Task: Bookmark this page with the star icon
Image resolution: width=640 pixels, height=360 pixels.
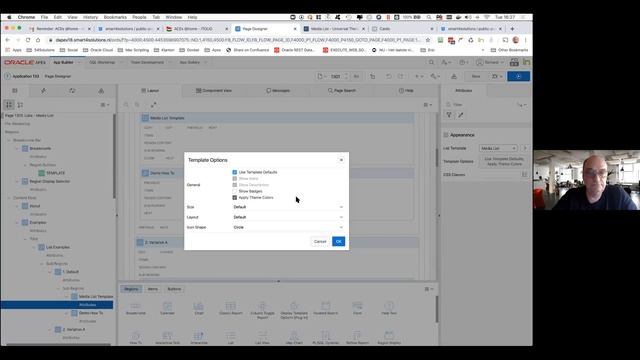Action: click(428, 40)
